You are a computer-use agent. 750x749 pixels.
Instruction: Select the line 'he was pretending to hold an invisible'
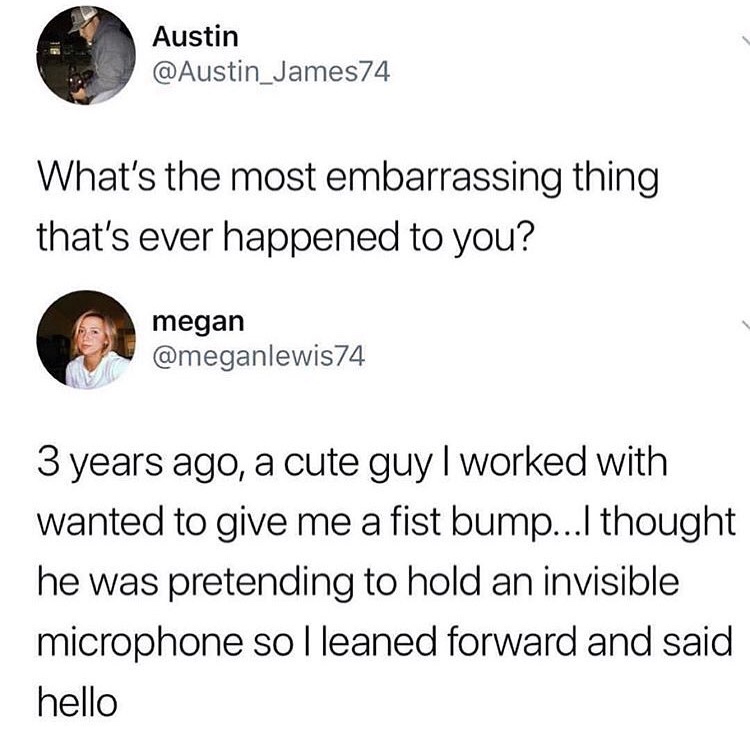pos(358,582)
